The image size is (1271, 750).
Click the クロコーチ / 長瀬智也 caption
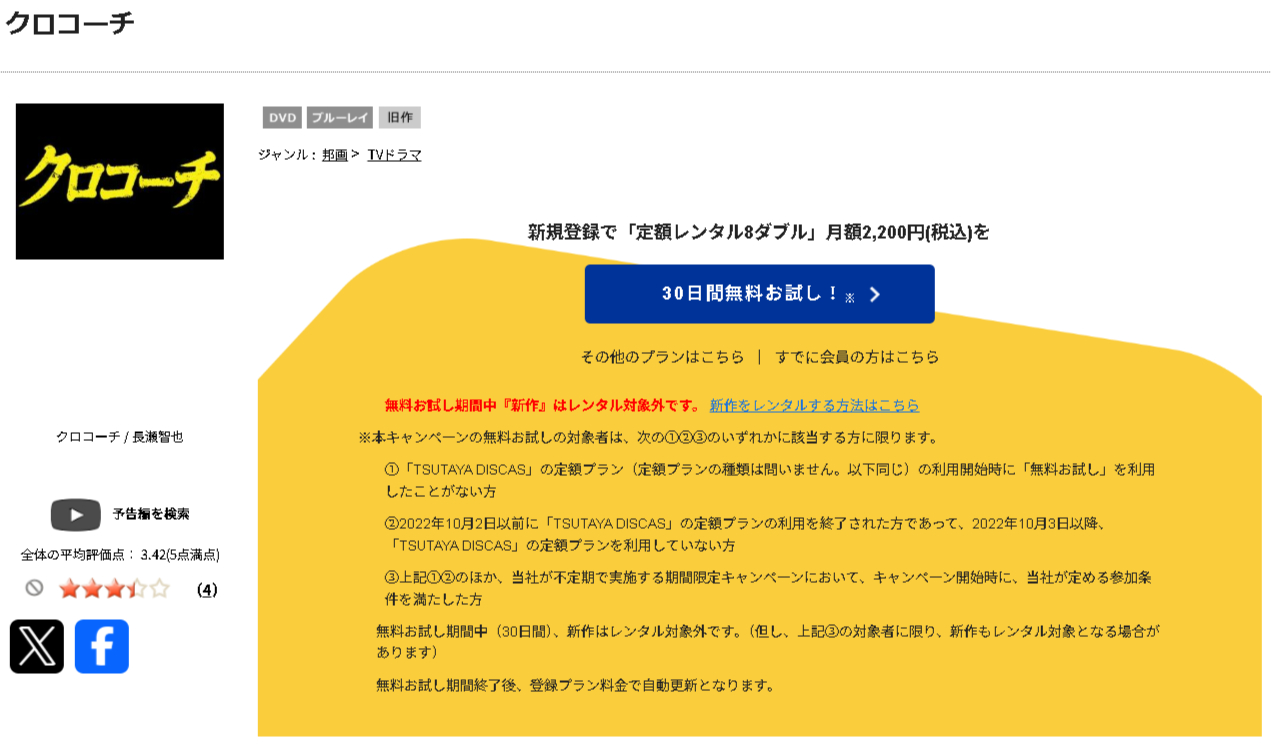click(120, 437)
